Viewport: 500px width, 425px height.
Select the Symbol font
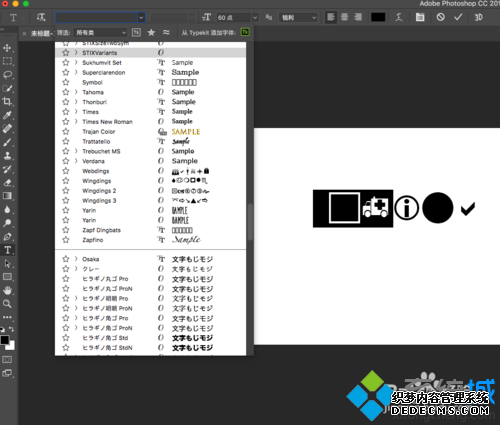150,82
